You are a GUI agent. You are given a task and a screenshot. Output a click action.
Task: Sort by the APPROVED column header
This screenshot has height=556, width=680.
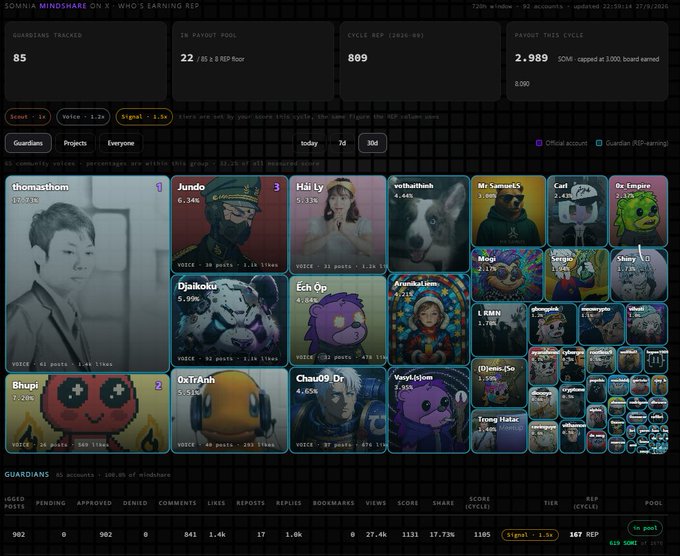coord(94,503)
